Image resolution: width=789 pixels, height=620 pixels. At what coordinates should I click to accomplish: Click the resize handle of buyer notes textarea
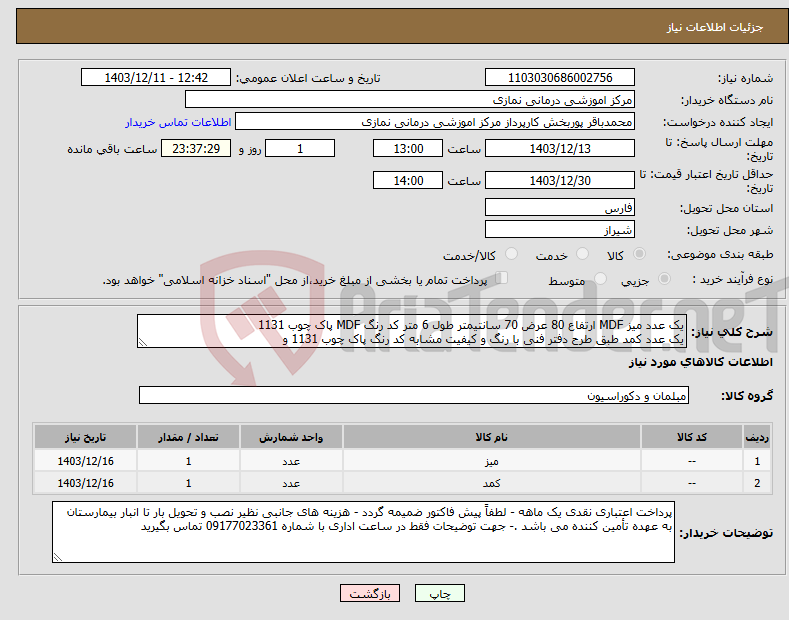[x=58, y=557]
